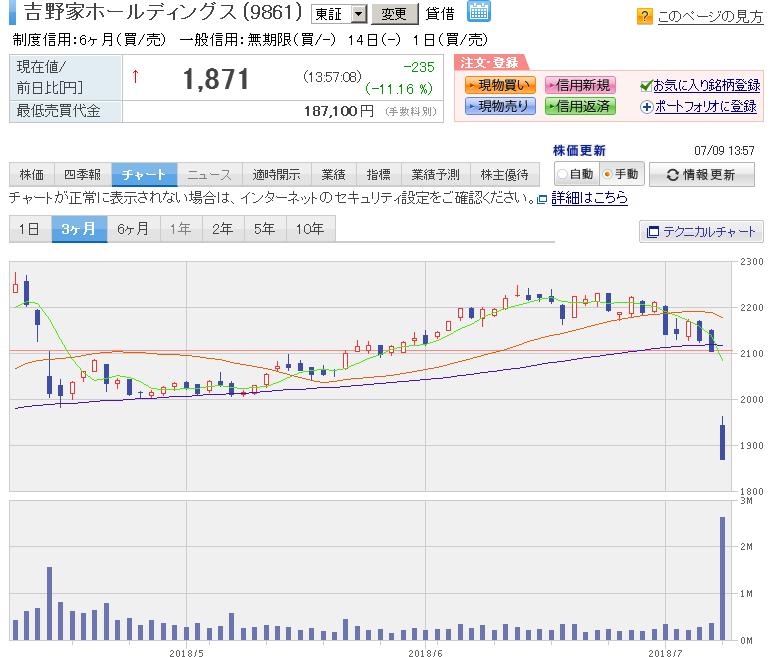
Task: Click the green checkmark favorites icon
Action: pos(646,86)
